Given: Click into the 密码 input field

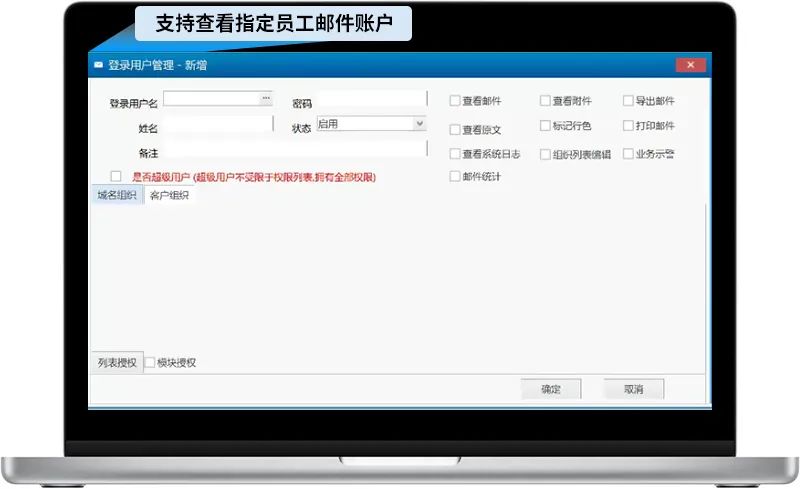Looking at the screenshot, I should 370,99.
